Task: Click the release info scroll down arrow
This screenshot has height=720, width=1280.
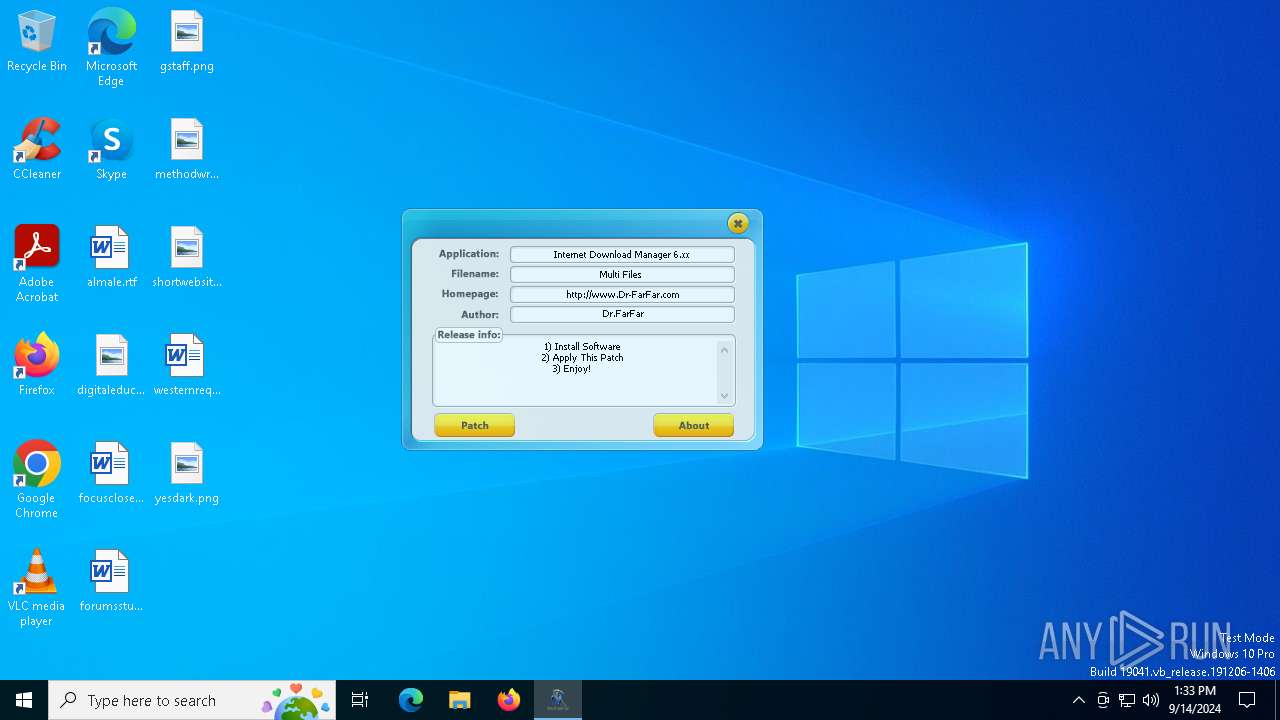Action: click(725, 396)
